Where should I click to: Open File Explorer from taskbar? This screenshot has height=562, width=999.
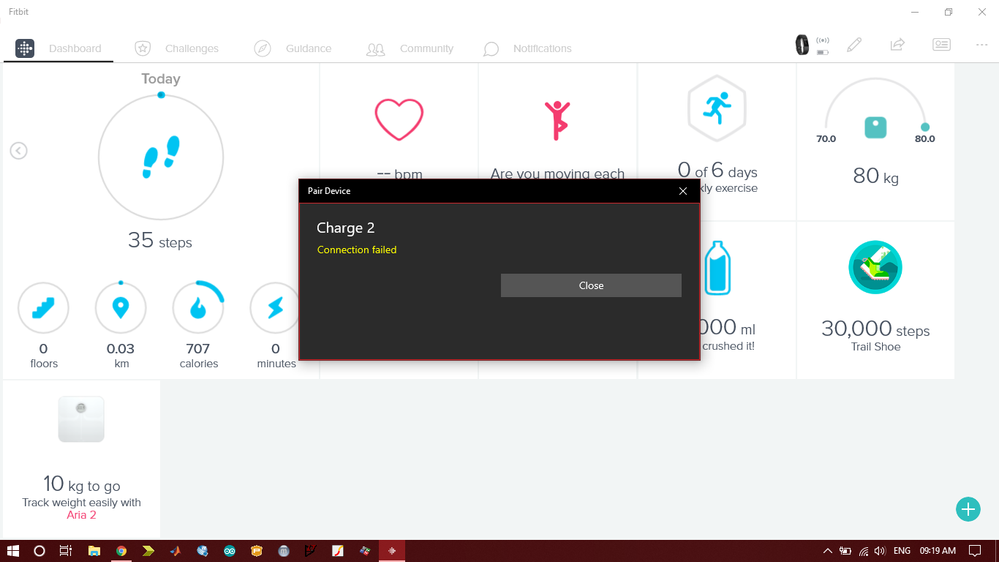tap(94, 551)
